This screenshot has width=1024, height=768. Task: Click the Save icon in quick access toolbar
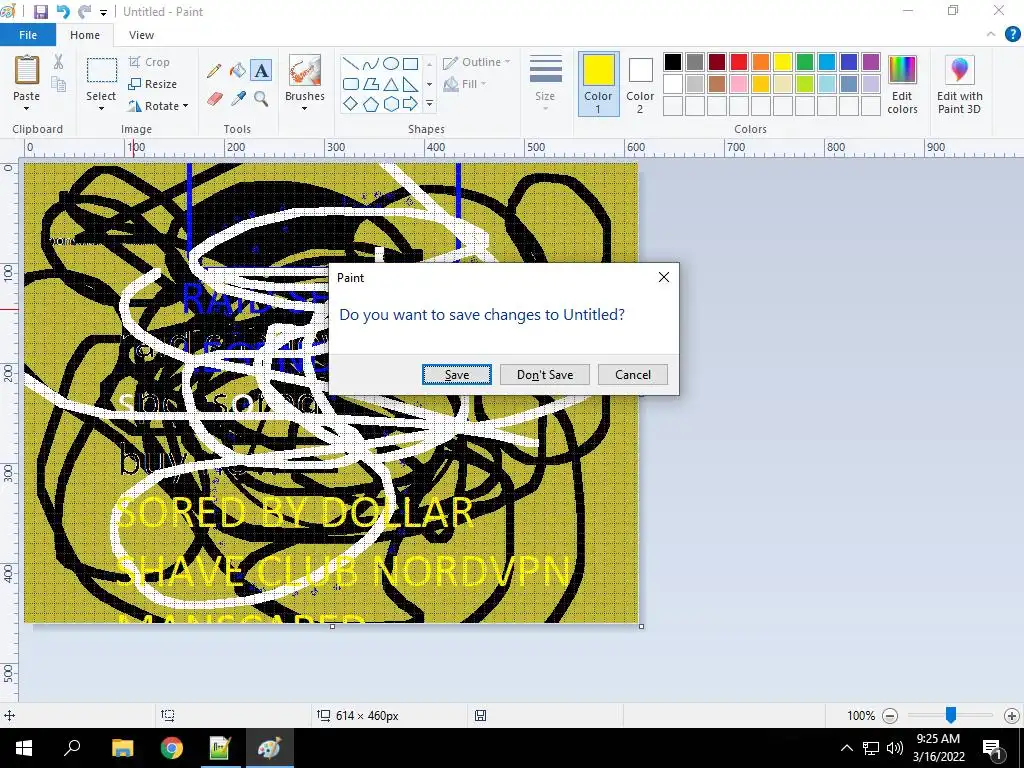tap(40, 12)
